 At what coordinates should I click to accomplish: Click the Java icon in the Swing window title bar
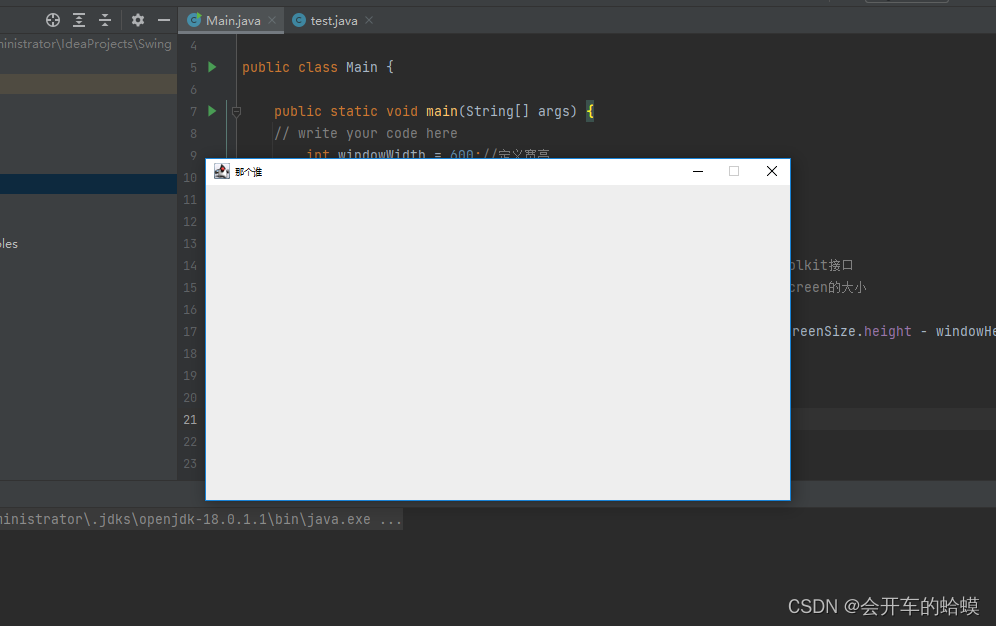[x=222, y=171]
